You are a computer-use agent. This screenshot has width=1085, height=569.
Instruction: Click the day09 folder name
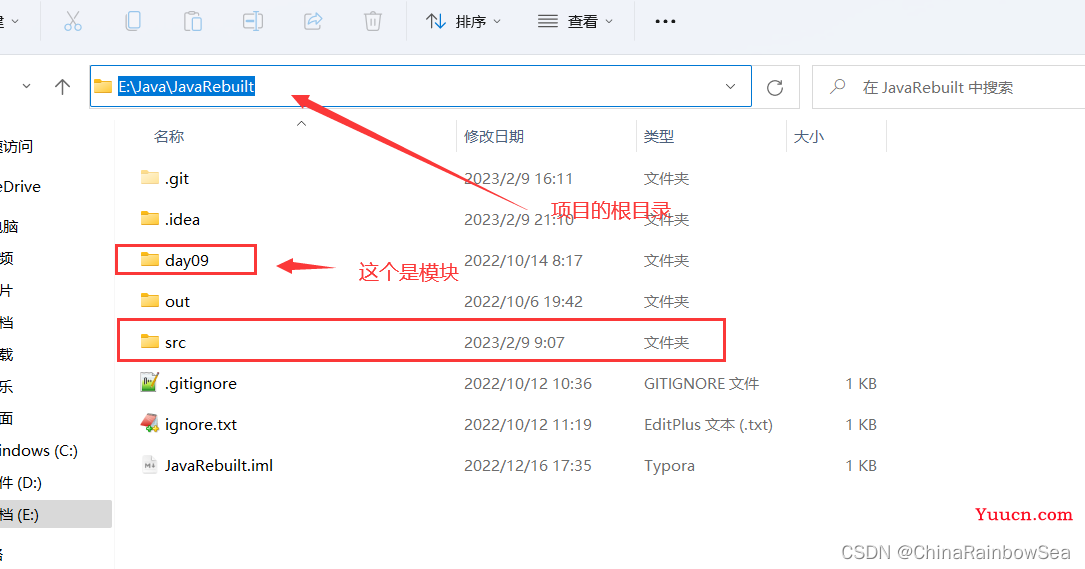[187, 261]
